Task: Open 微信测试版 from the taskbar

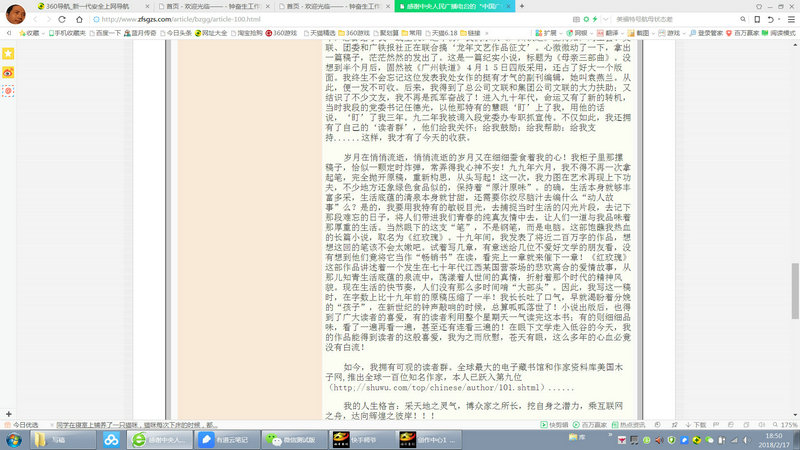Action: click(295, 440)
